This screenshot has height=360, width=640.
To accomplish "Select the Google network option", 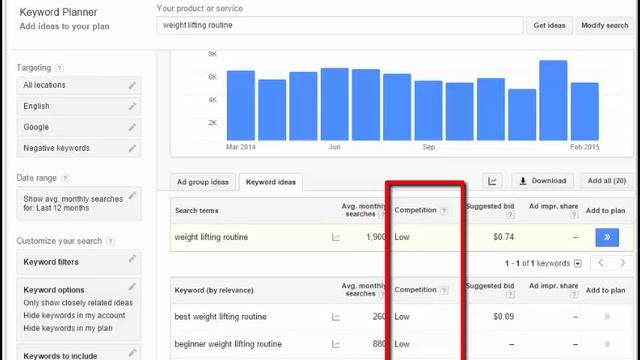I will [x=79, y=127].
